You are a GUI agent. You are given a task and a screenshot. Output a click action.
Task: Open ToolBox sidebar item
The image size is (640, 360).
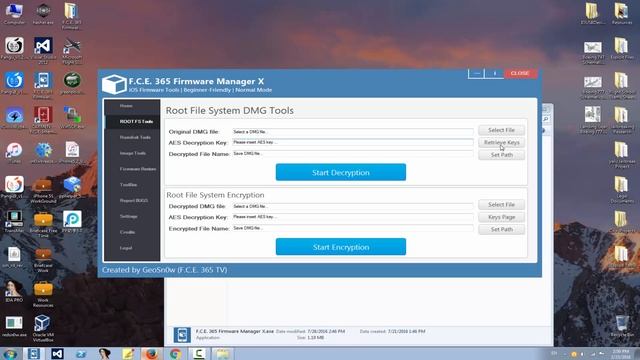pos(132,185)
